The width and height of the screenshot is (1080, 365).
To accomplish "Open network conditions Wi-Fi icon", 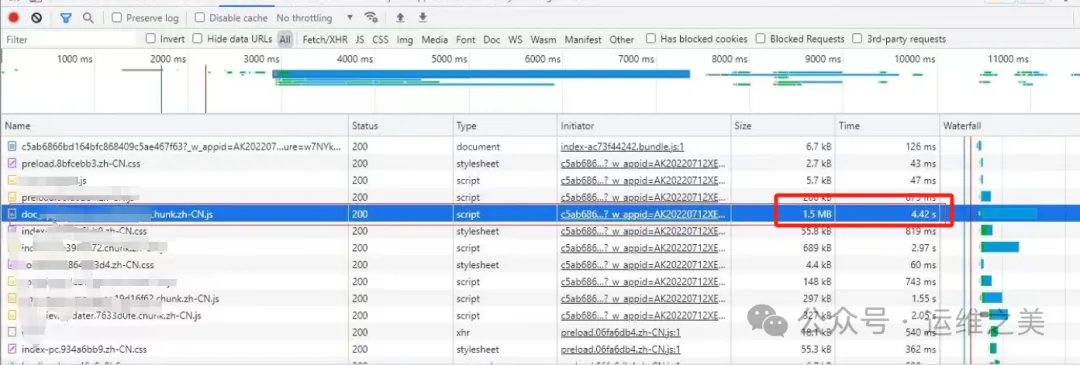I will (371, 18).
